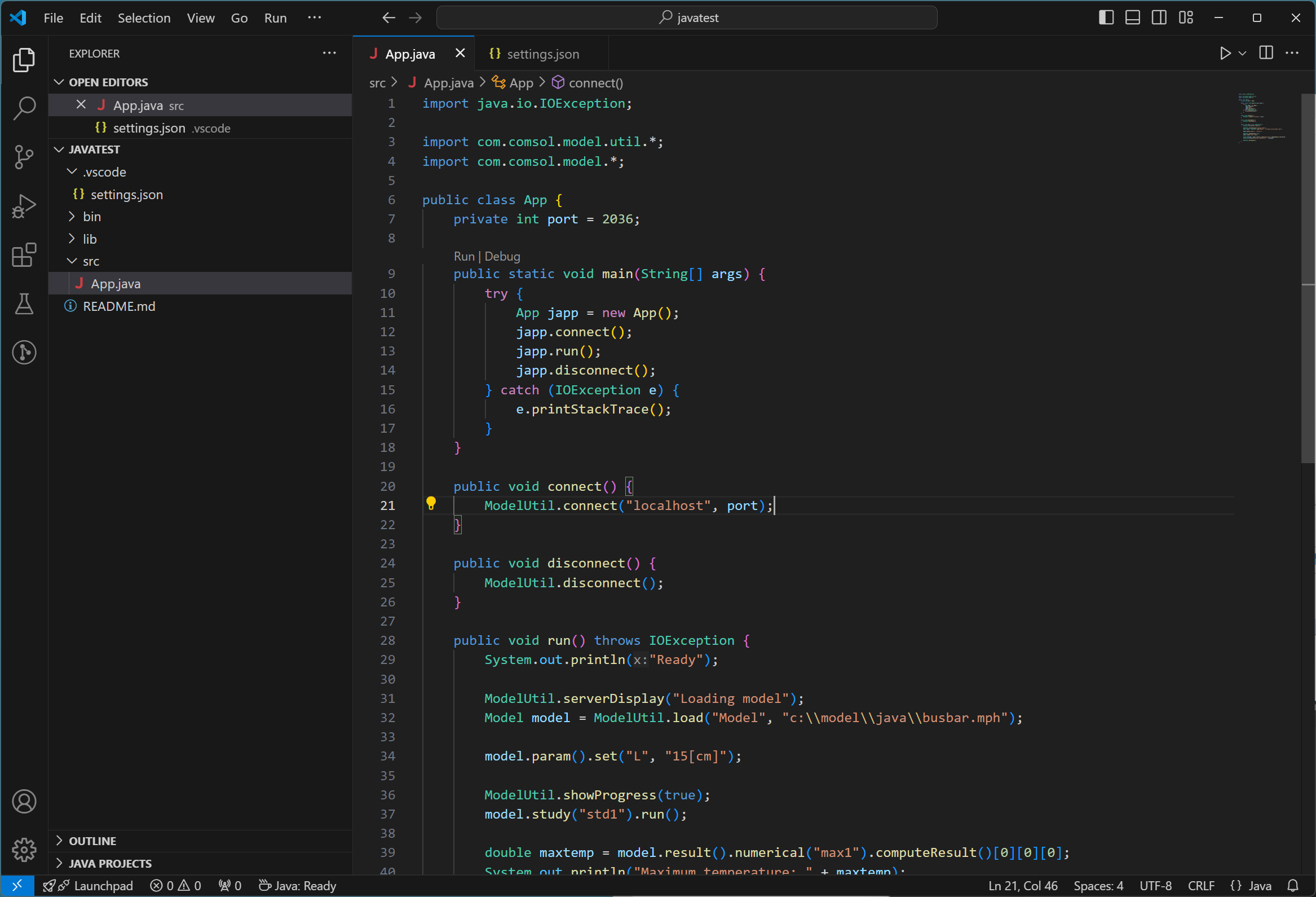Open the notifications bell in status bar

tap(1293, 886)
